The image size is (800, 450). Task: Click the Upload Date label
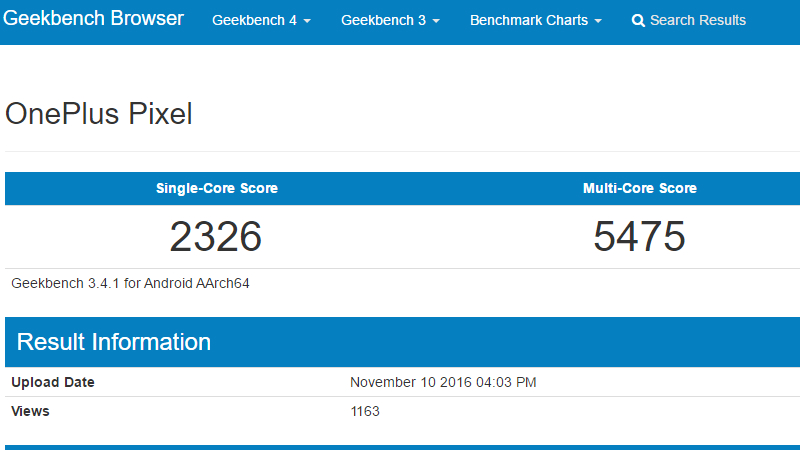click(53, 382)
